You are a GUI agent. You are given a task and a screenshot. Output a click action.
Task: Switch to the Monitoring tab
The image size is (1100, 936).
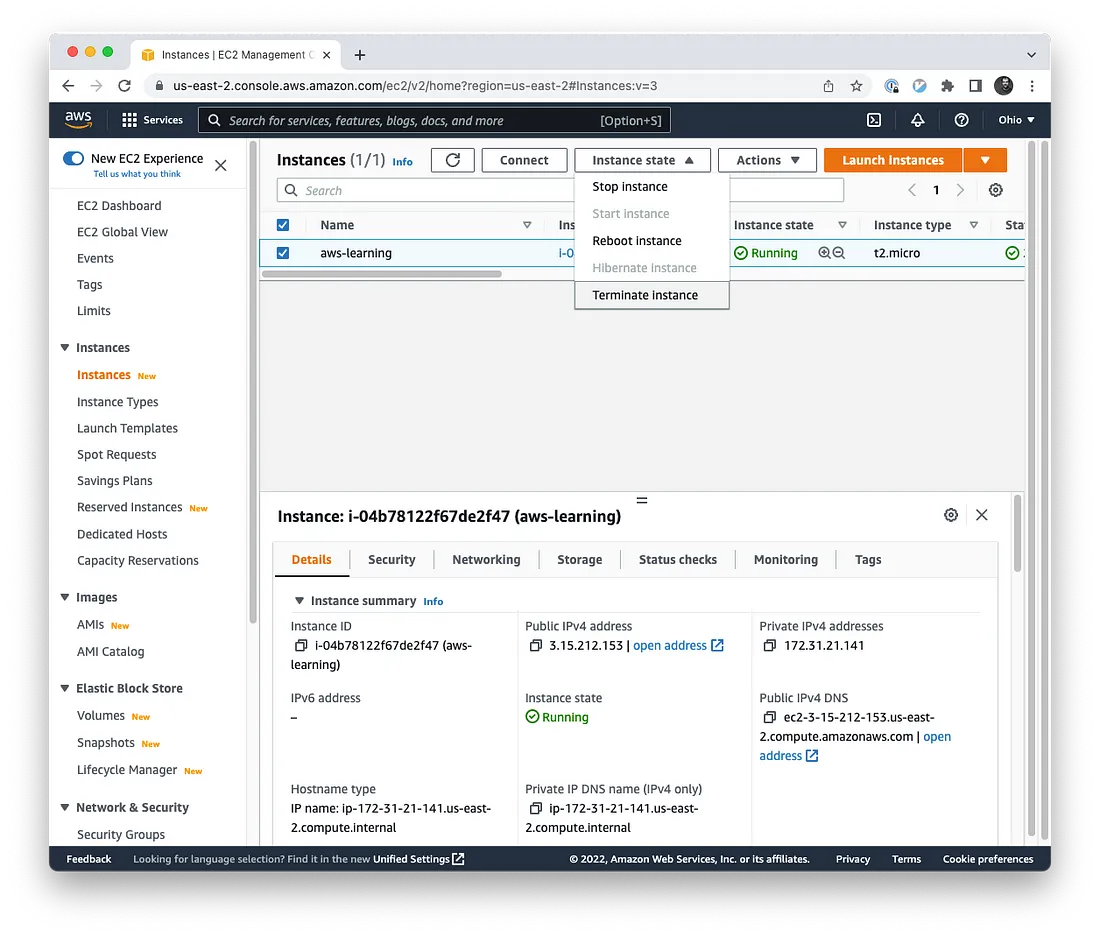(x=786, y=559)
